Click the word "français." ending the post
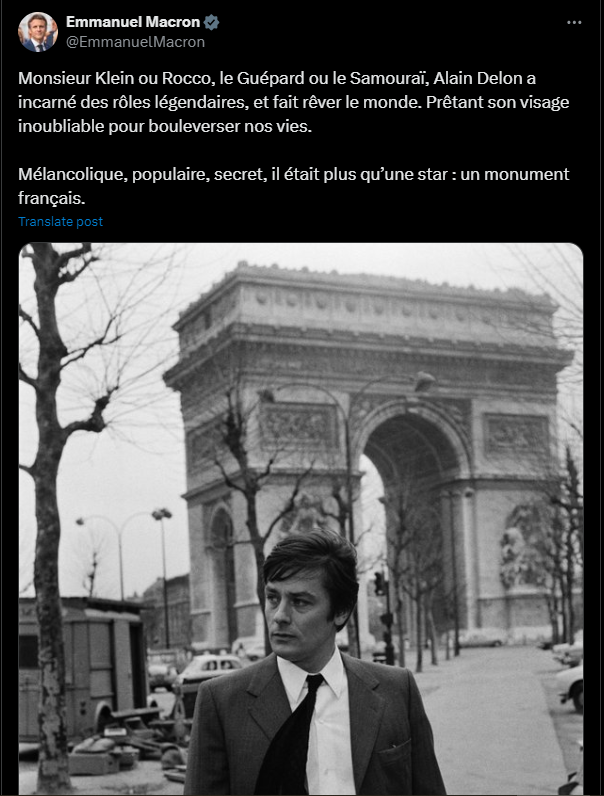Screen dimensions: 604x796 [x=51, y=198]
